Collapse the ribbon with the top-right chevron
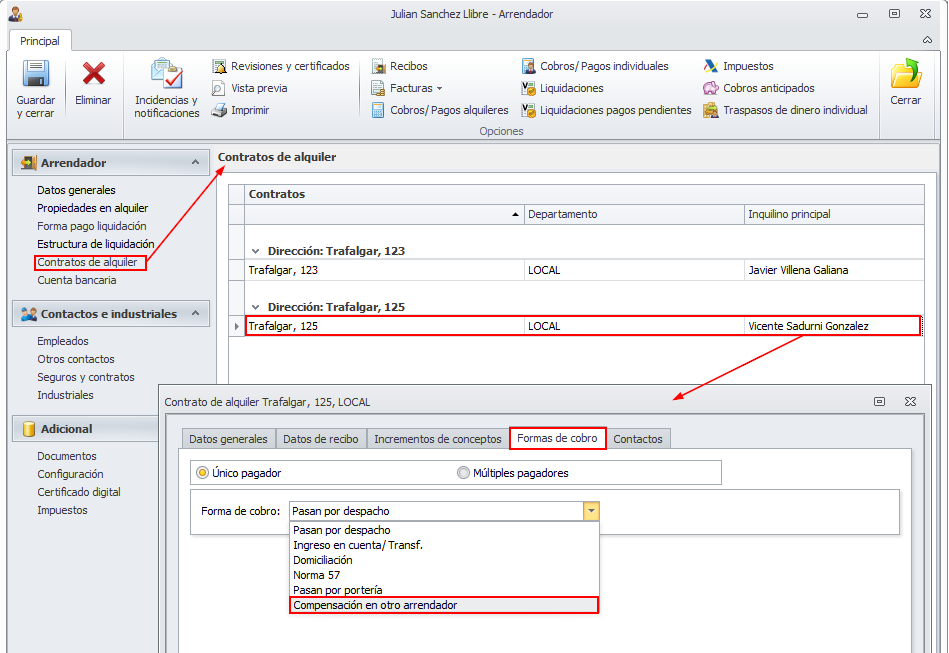Viewport: 949px width, 653px height. 927,40
